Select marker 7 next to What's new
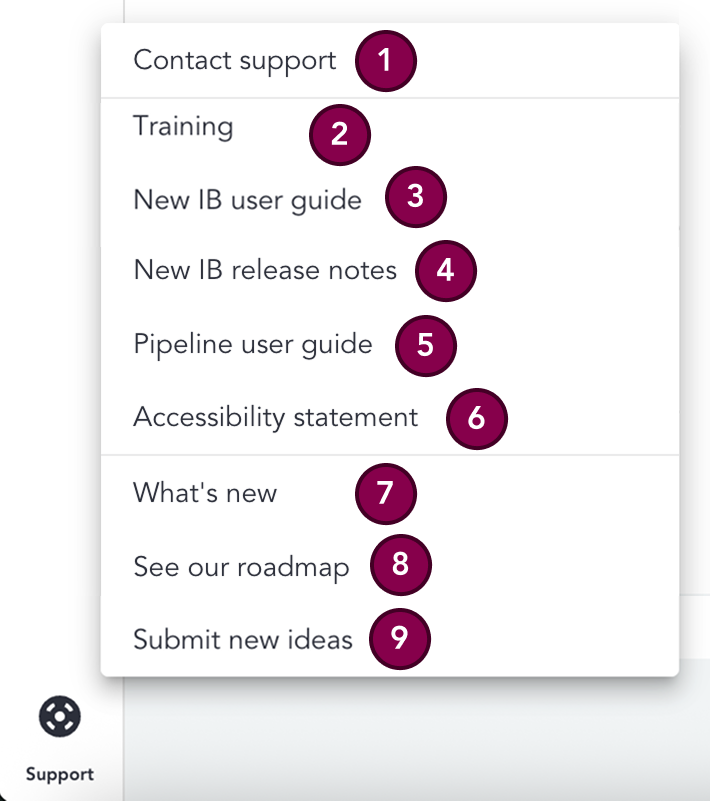This screenshot has width=710, height=801. [386, 493]
